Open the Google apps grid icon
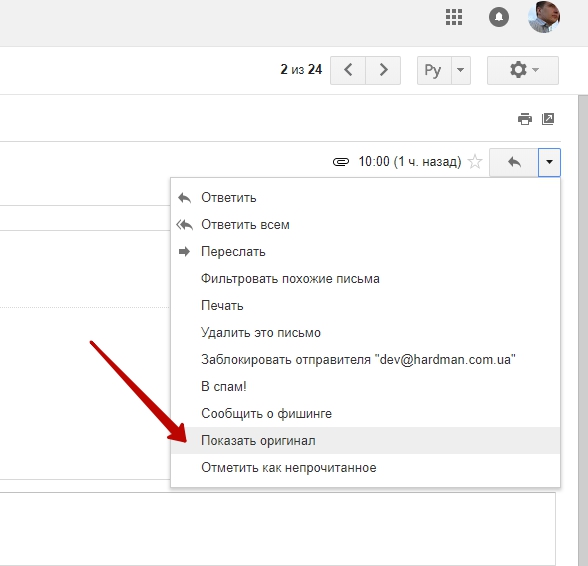Image resolution: width=588 pixels, height=566 pixels. pyautogui.click(x=454, y=17)
